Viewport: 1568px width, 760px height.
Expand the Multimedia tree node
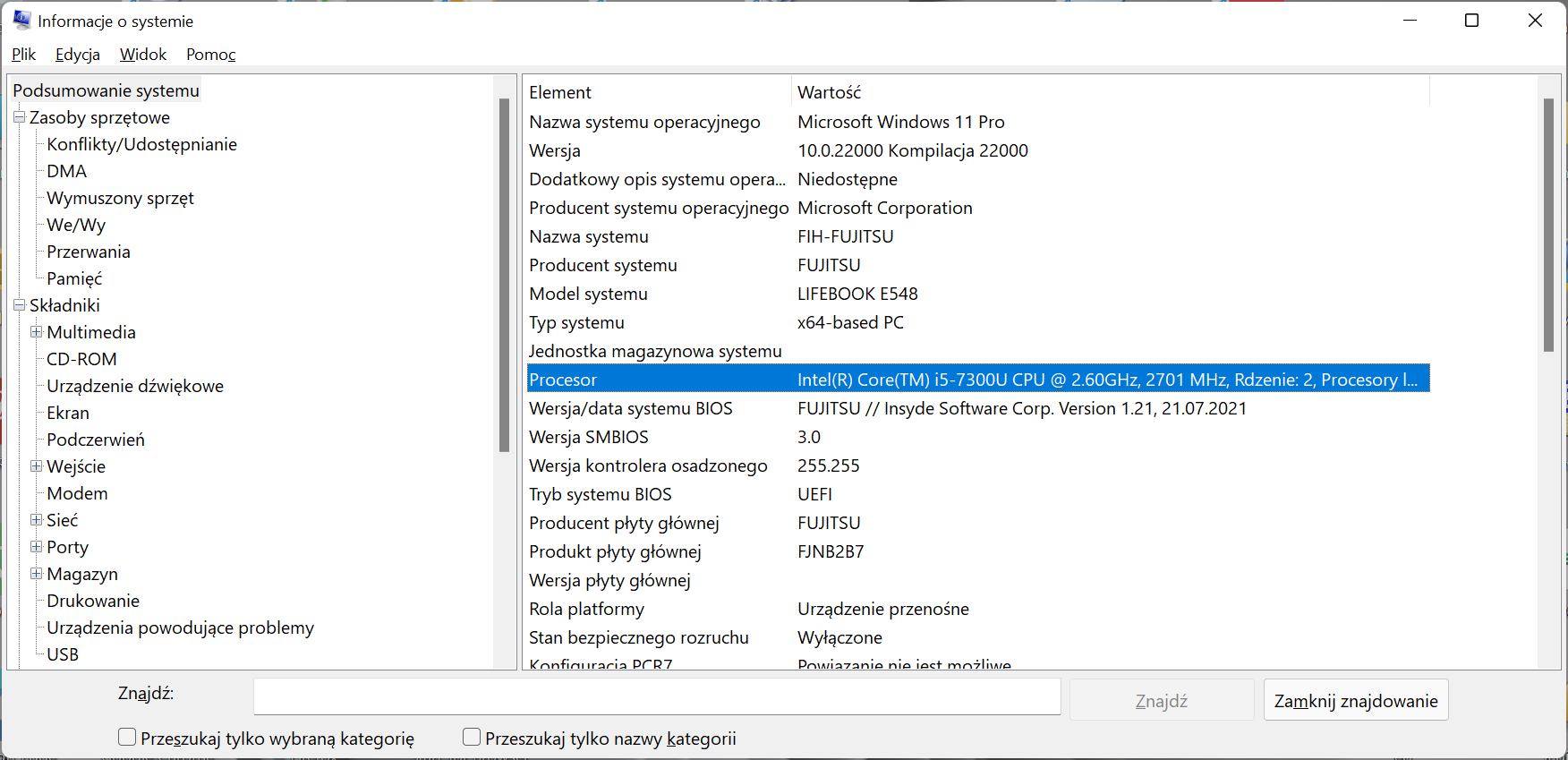36,332
